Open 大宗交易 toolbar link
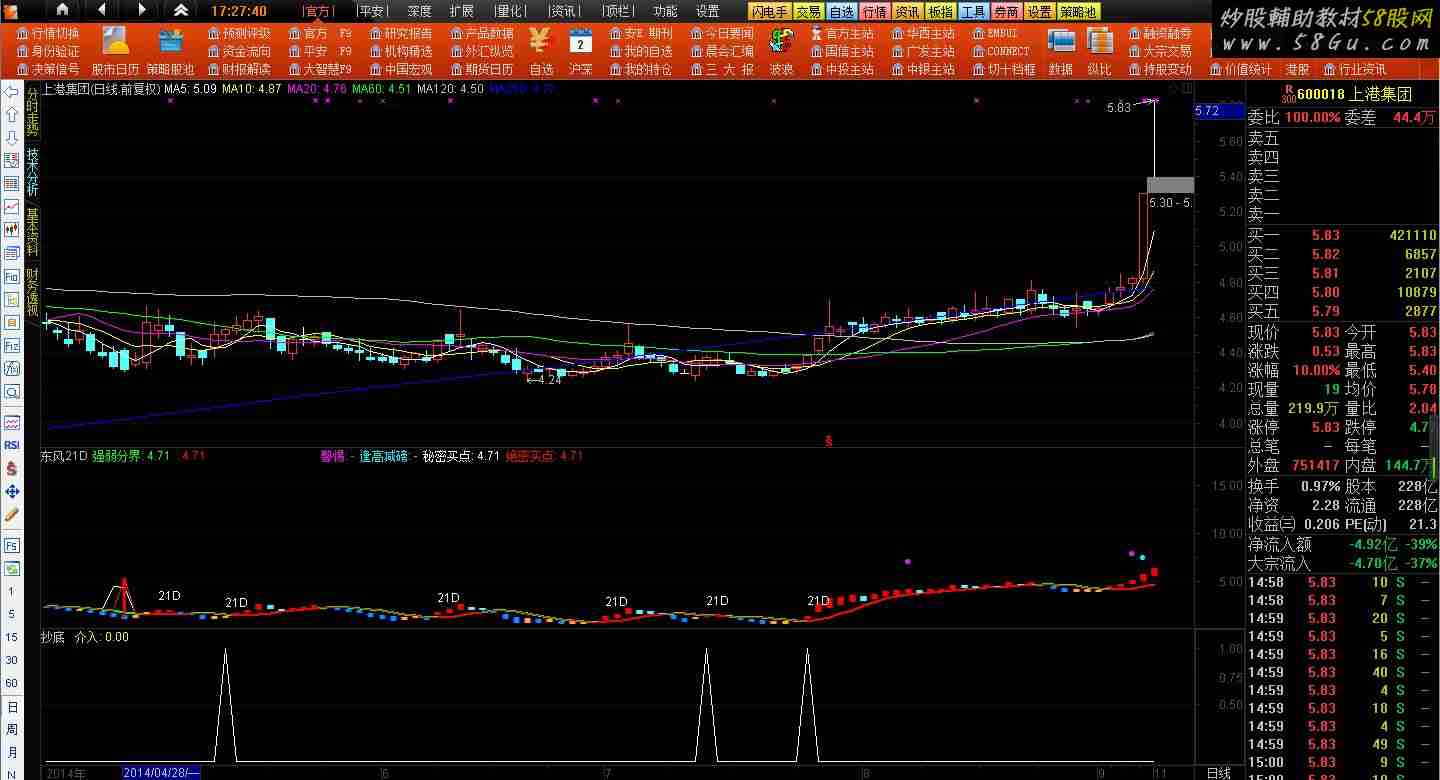 (x=1160, y=51)
